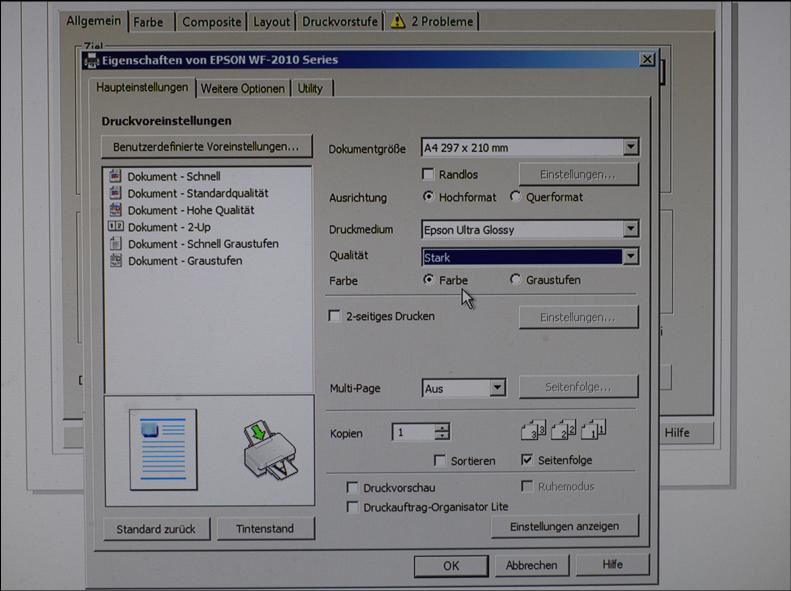Open the Dokumentgröße dropdown
The height and width of the screenshot is (591, 791).
[x=630, y=148]
